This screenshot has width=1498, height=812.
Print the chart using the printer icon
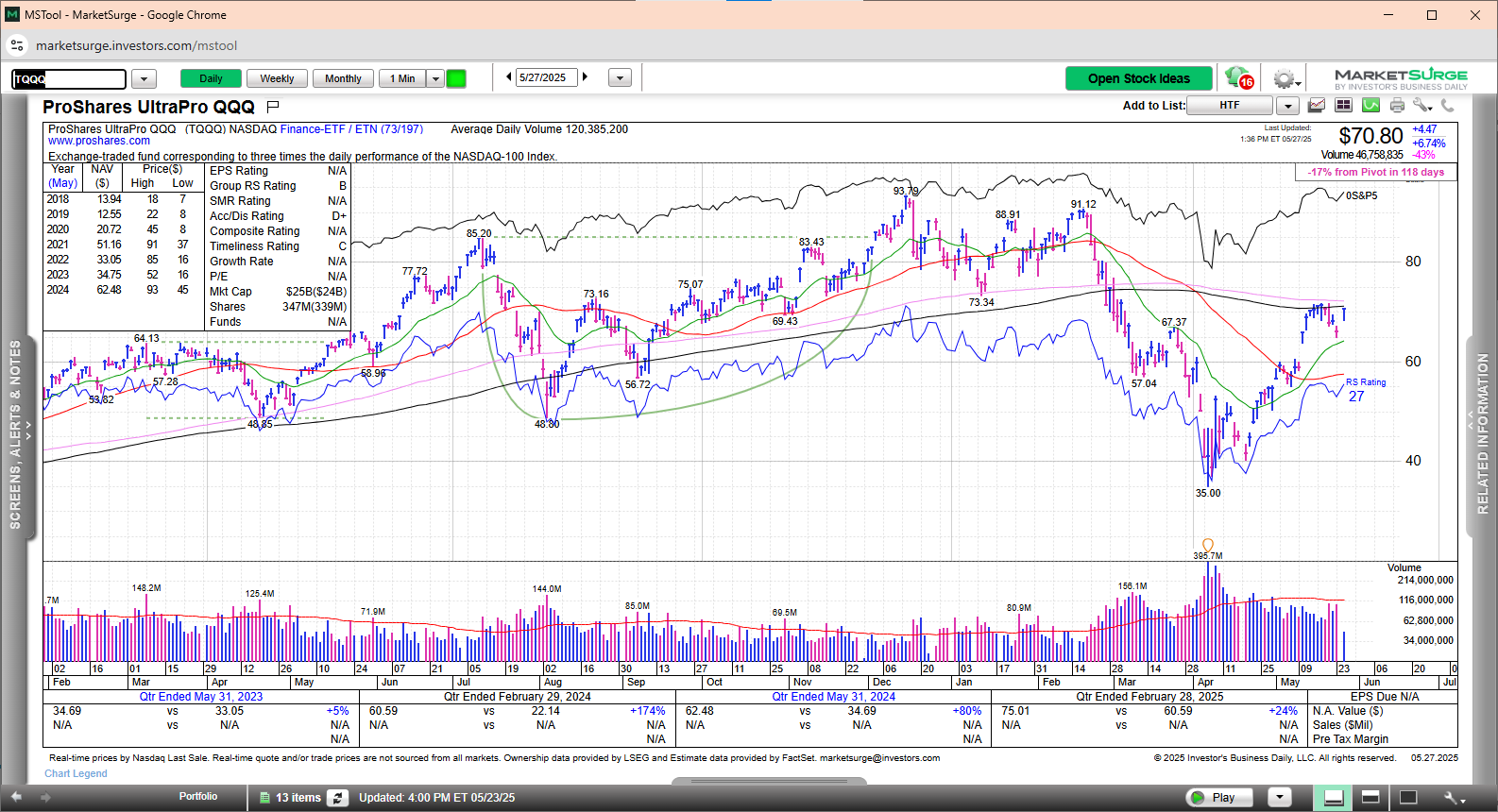click(1397, 106)
